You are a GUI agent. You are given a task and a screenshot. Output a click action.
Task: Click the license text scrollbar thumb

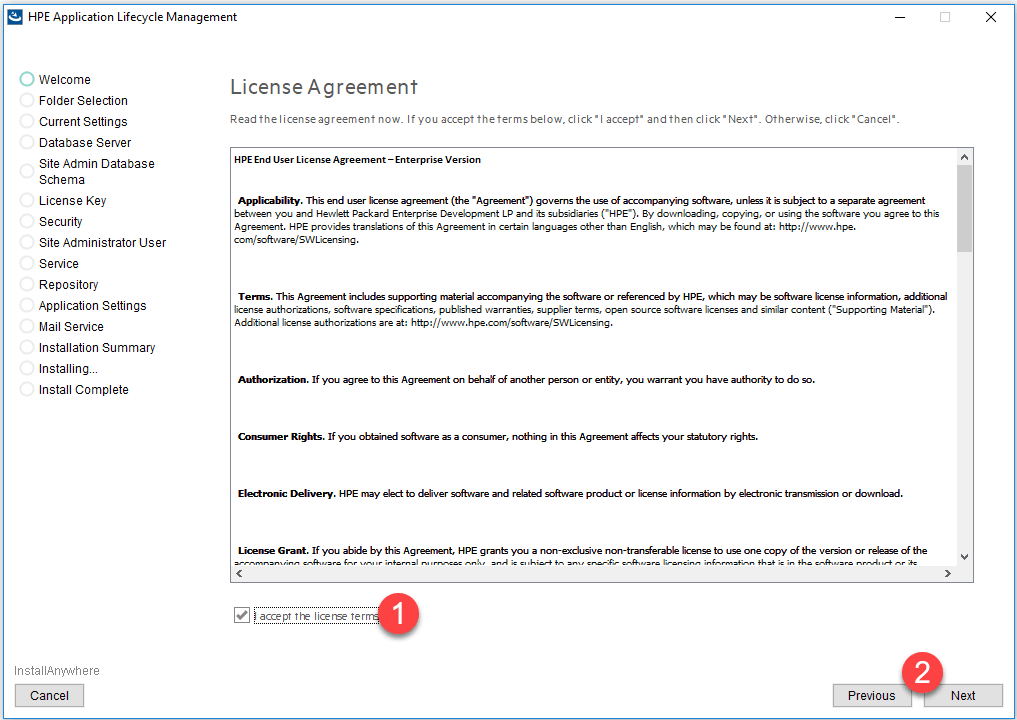click(964, 208)
